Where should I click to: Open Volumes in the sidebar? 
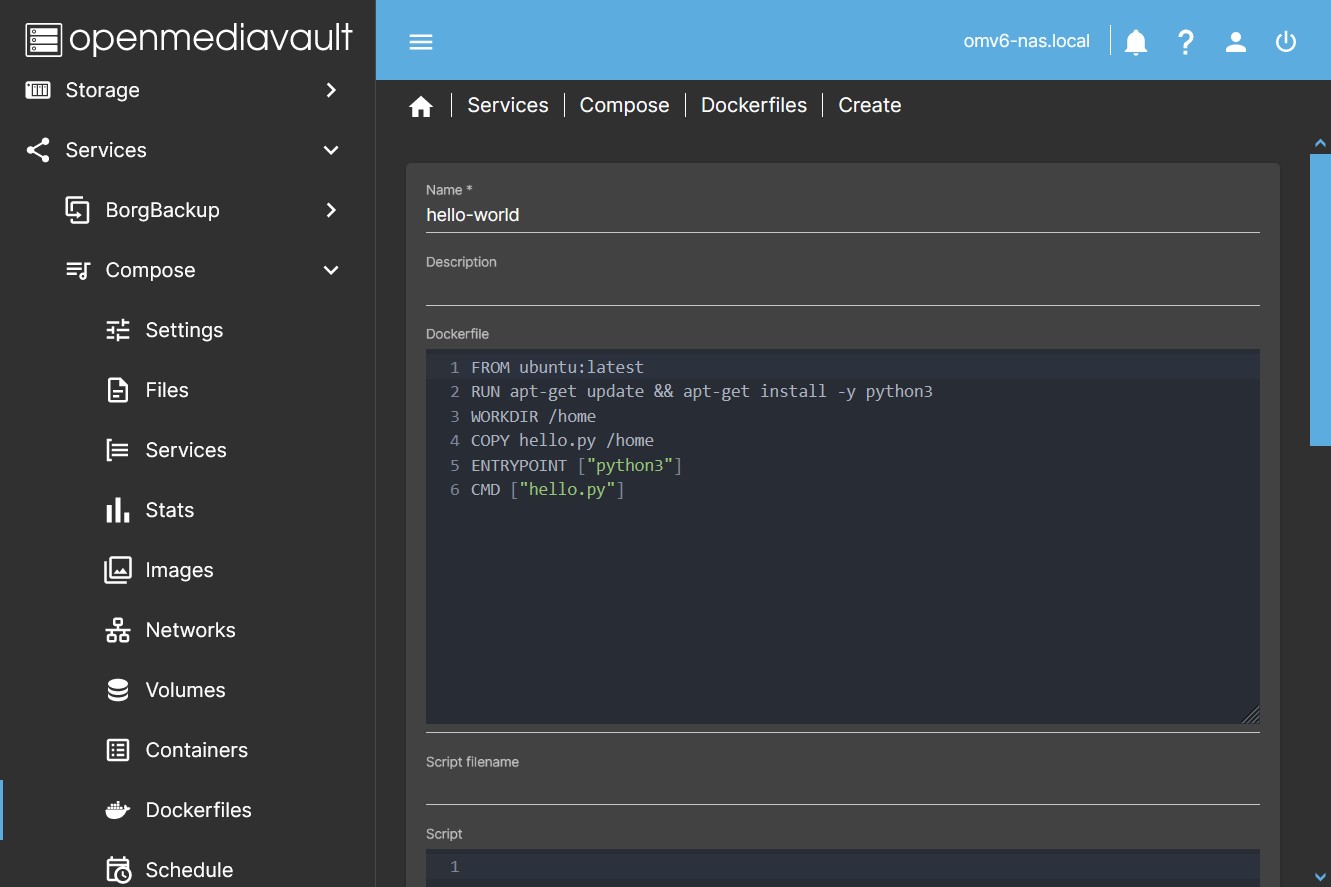[x=185, y=690]
